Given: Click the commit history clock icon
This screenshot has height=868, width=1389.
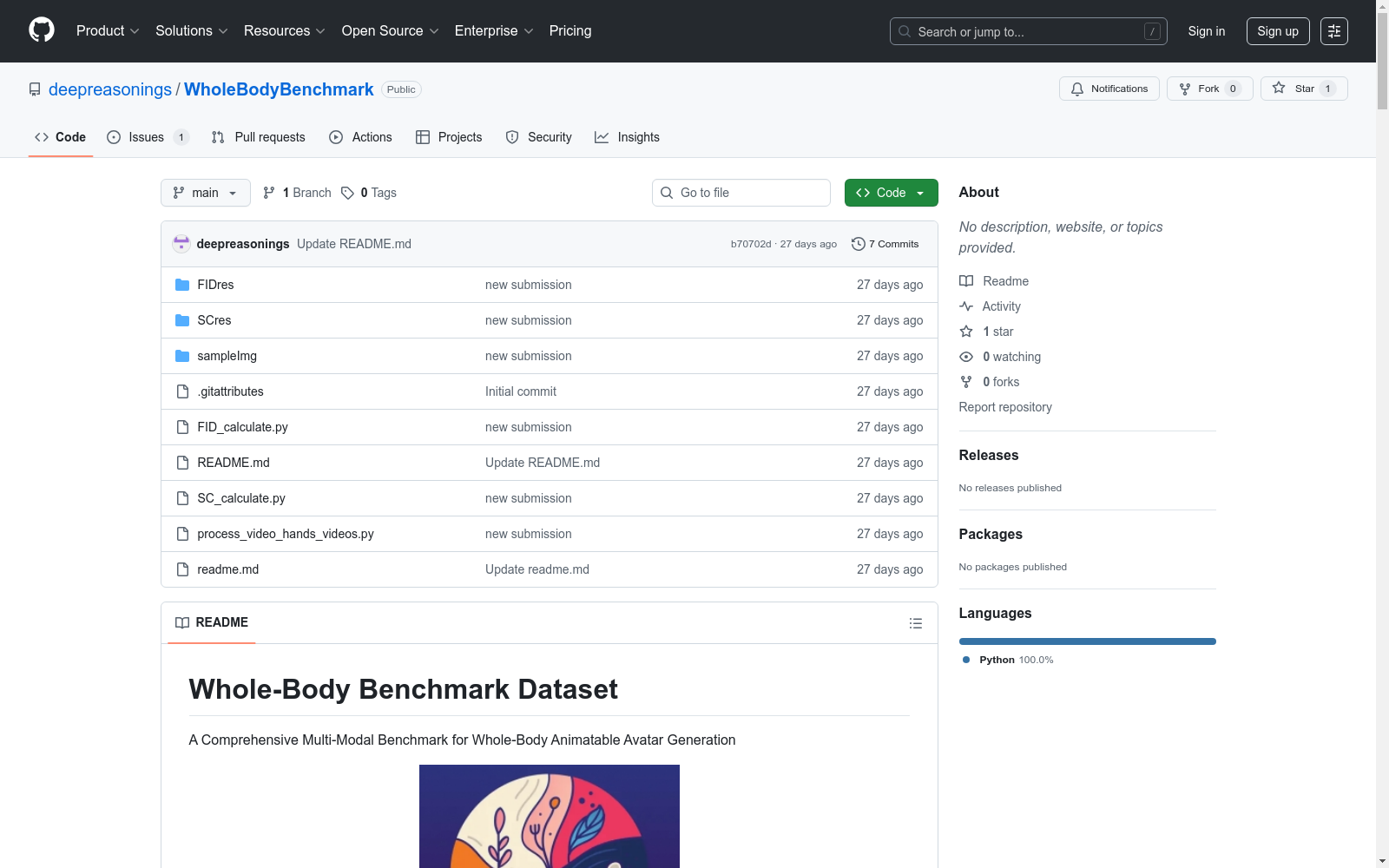Looking at the screenshot, I should (859, 244).
